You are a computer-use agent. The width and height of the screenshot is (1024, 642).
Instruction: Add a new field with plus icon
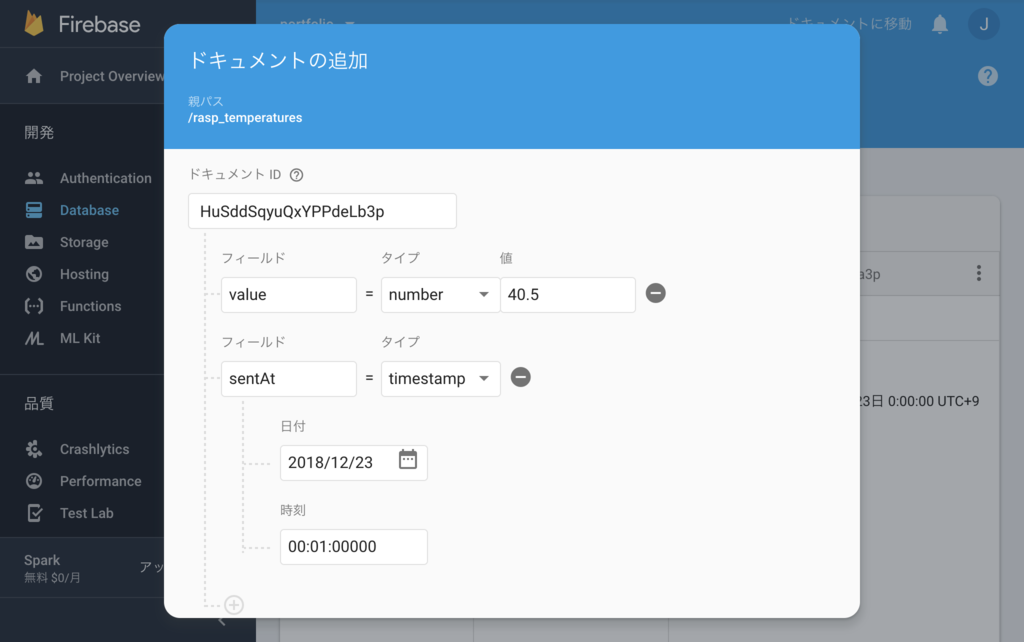point(234,605)
